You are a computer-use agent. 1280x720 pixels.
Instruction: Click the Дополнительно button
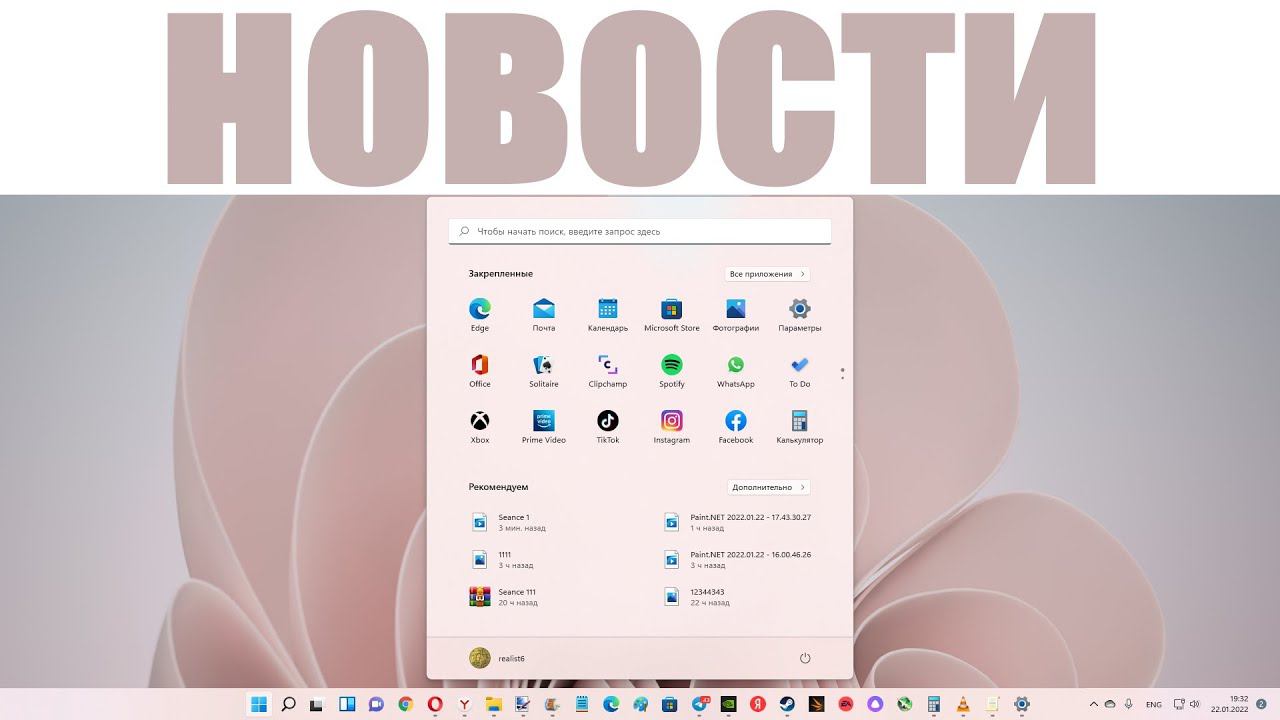(x=768, y=487)
